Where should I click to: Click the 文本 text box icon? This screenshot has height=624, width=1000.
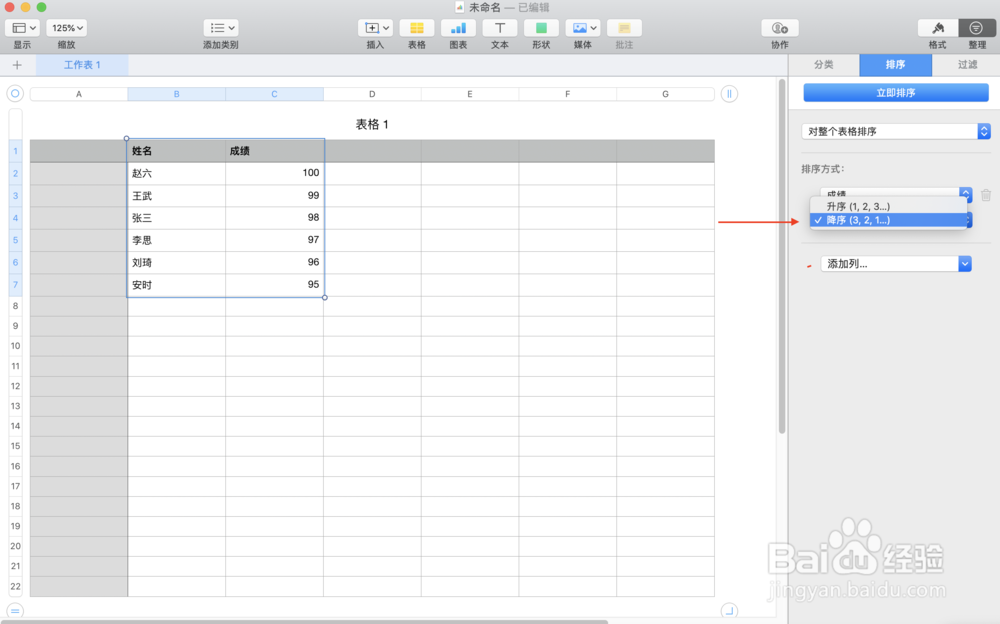point(499,28)
